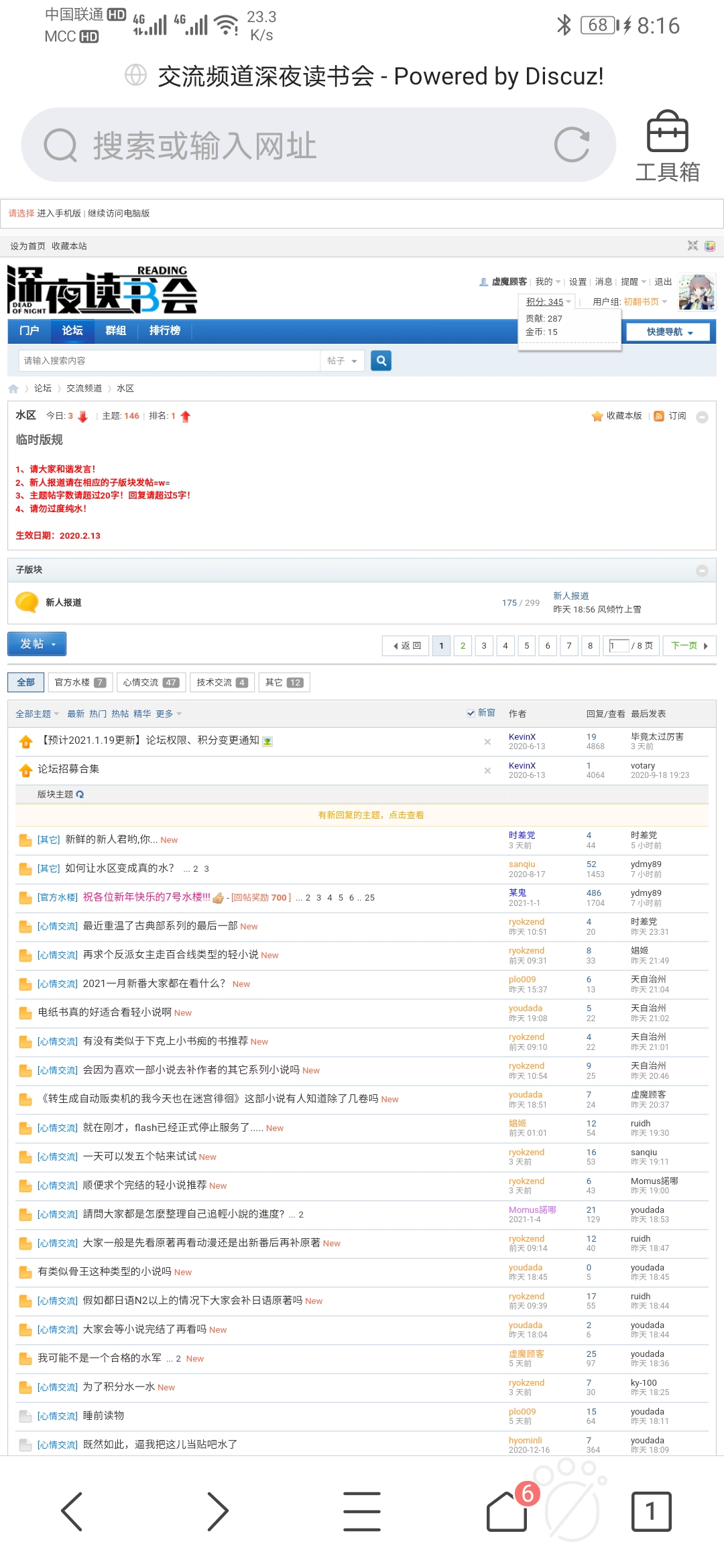Click the 请输入搜索内容 forum search field
Screen dimensions: 724x1568
click(169, 361)
